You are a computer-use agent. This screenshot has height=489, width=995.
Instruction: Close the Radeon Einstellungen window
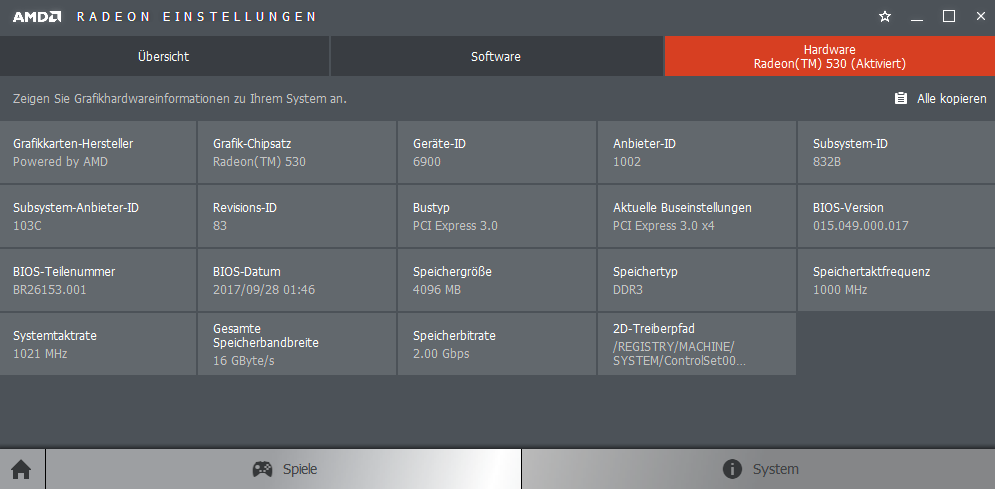980,16
